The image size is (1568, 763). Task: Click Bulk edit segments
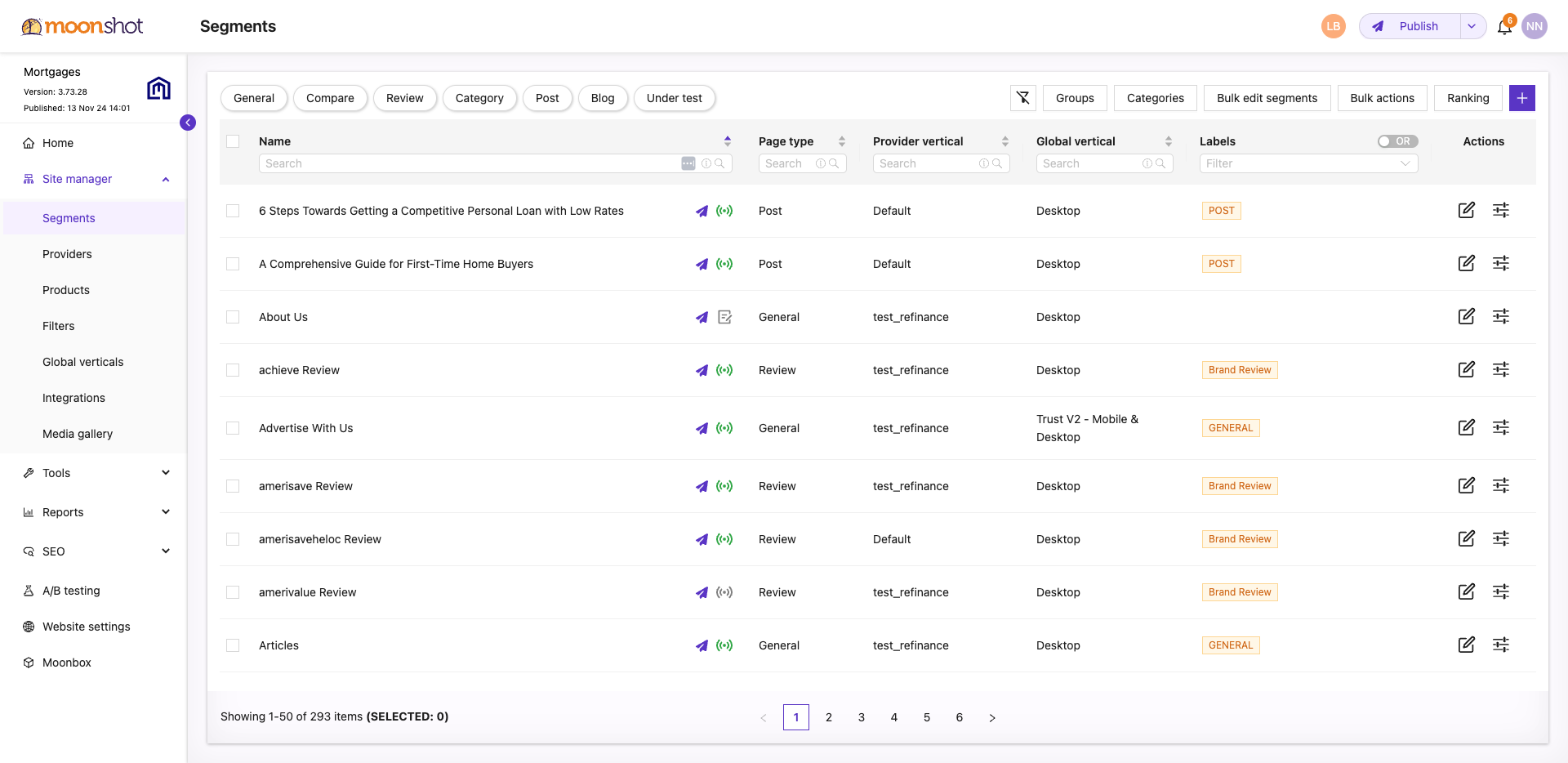(x=1267, y=98)
